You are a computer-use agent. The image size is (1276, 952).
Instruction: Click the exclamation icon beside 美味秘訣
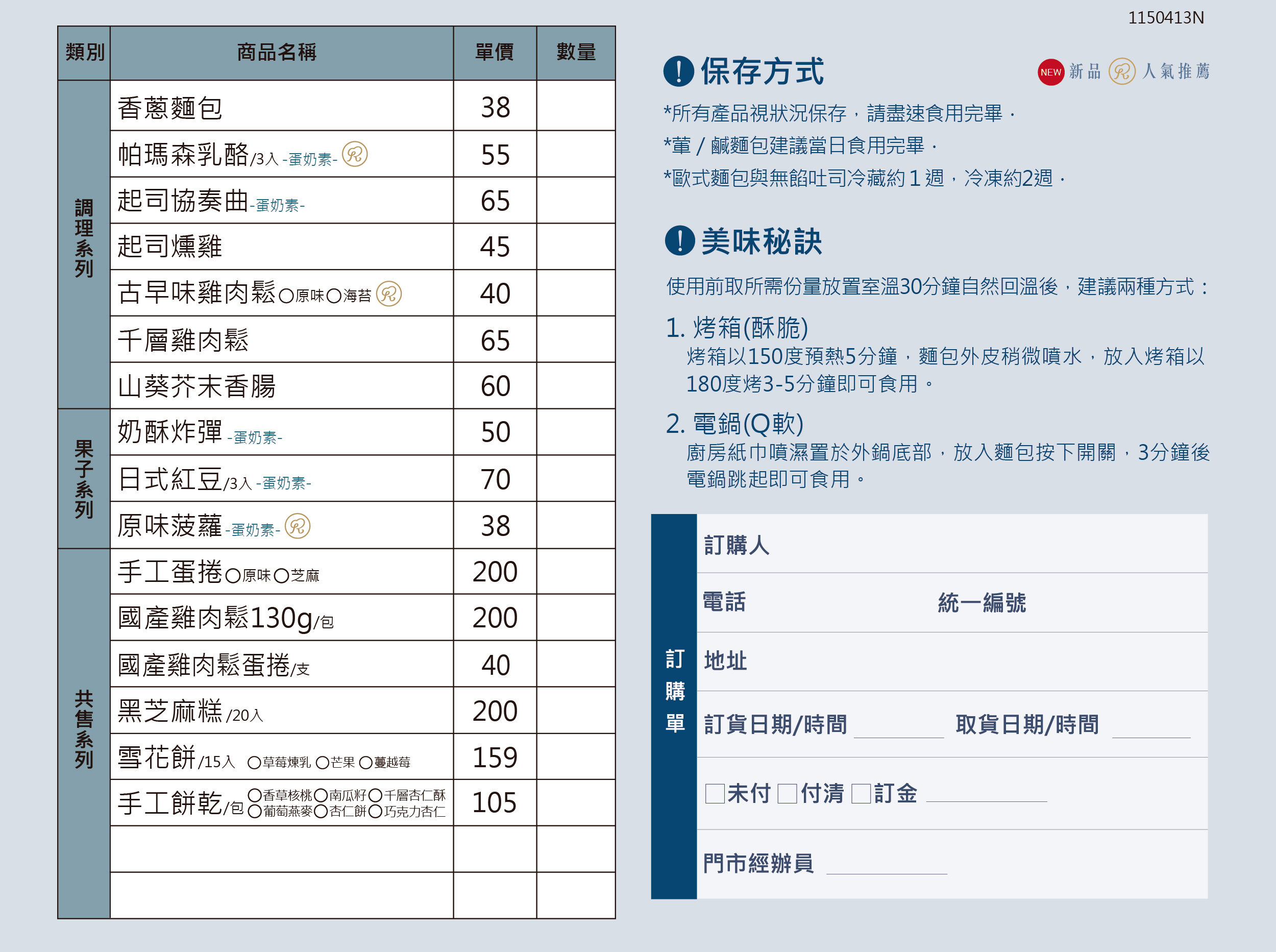point(680,240)
